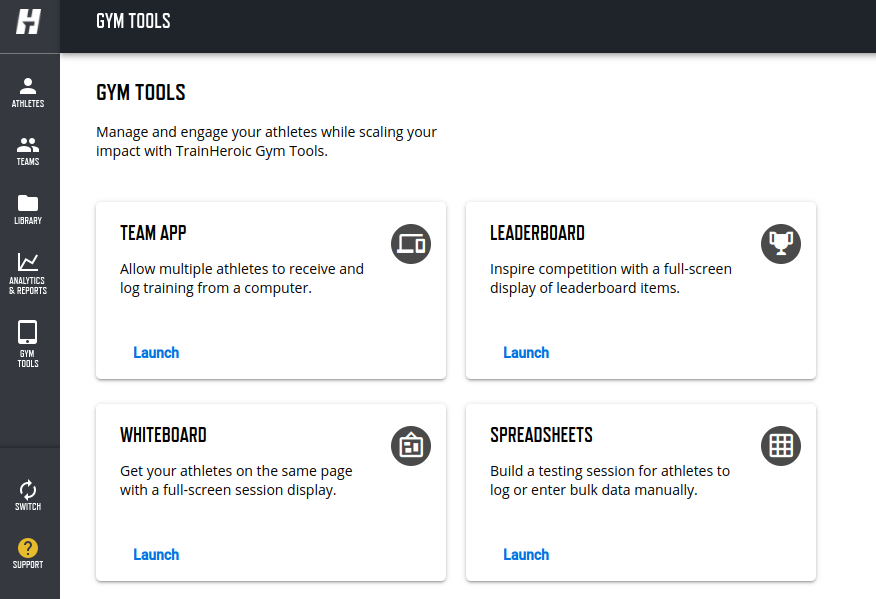Click the SPREADSHEETS card title
The height and width of the screenshot is (599, 876).
pos(541,435)
